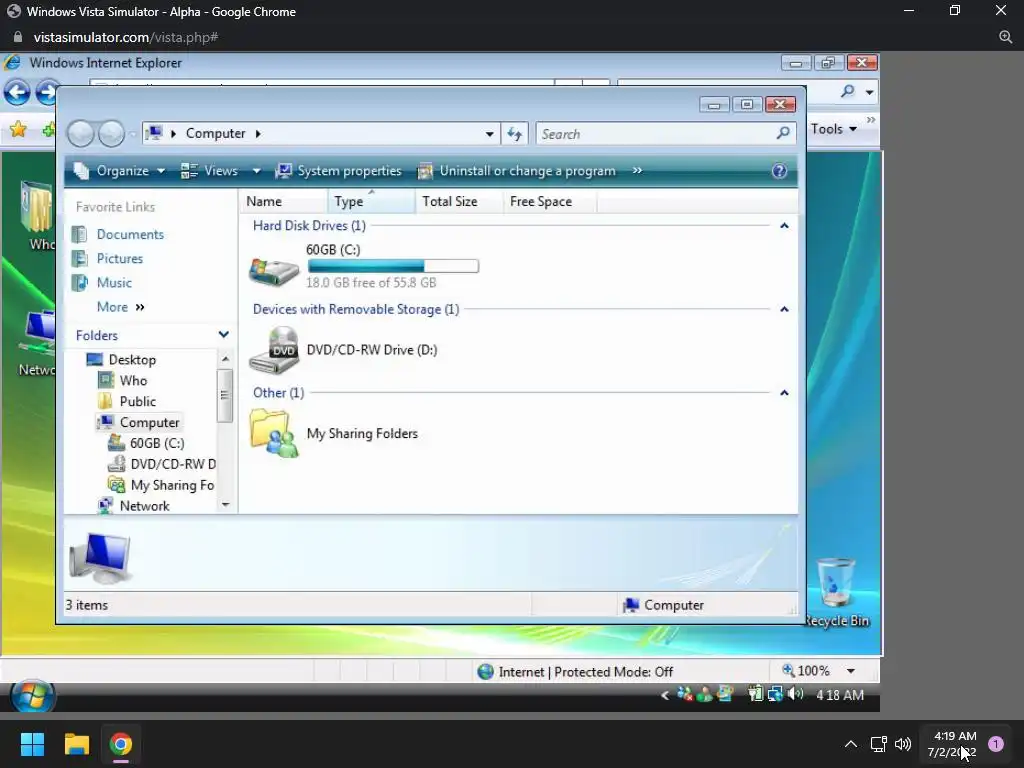Click the Internet Explorer back arrow
Screen dimensions: 1024x768
(x=16, y=92)
